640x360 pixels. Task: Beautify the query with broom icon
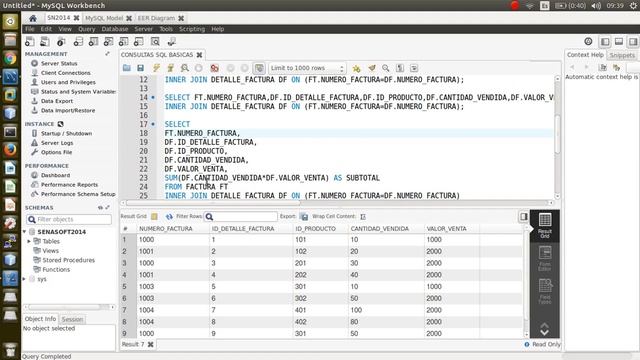tap(371, 68)
